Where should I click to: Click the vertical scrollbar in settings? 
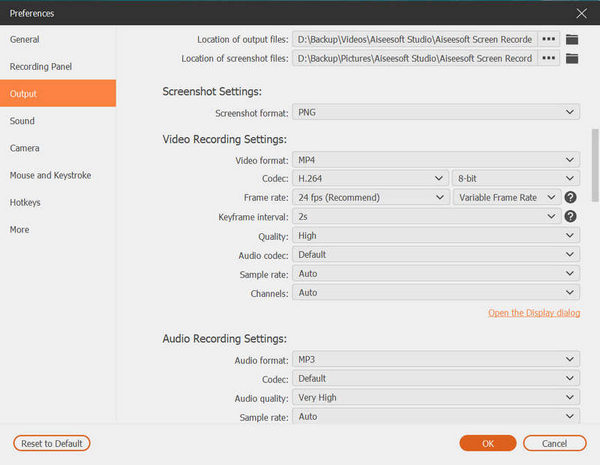[594, 160]
